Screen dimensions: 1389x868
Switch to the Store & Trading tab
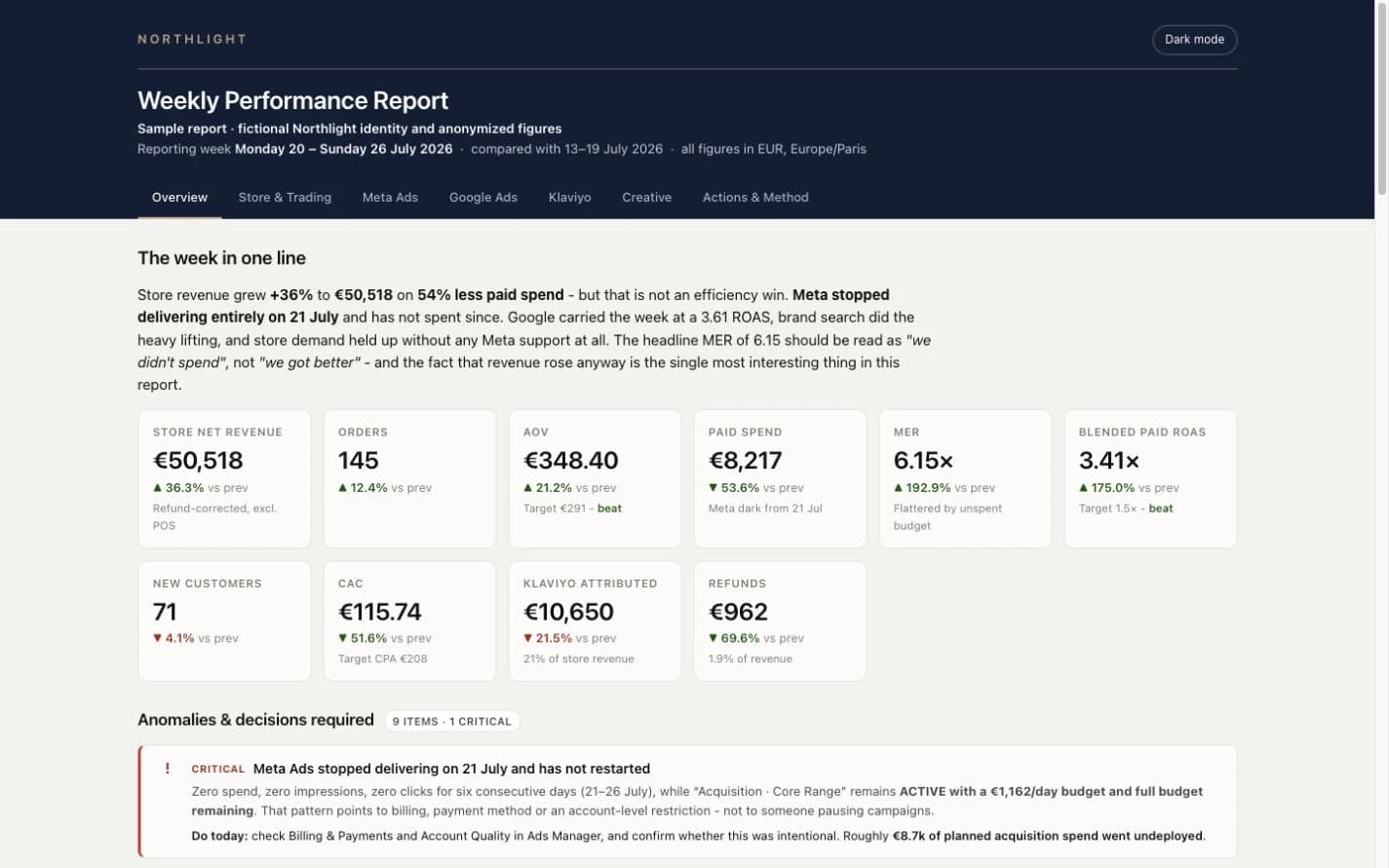point(285,198)
